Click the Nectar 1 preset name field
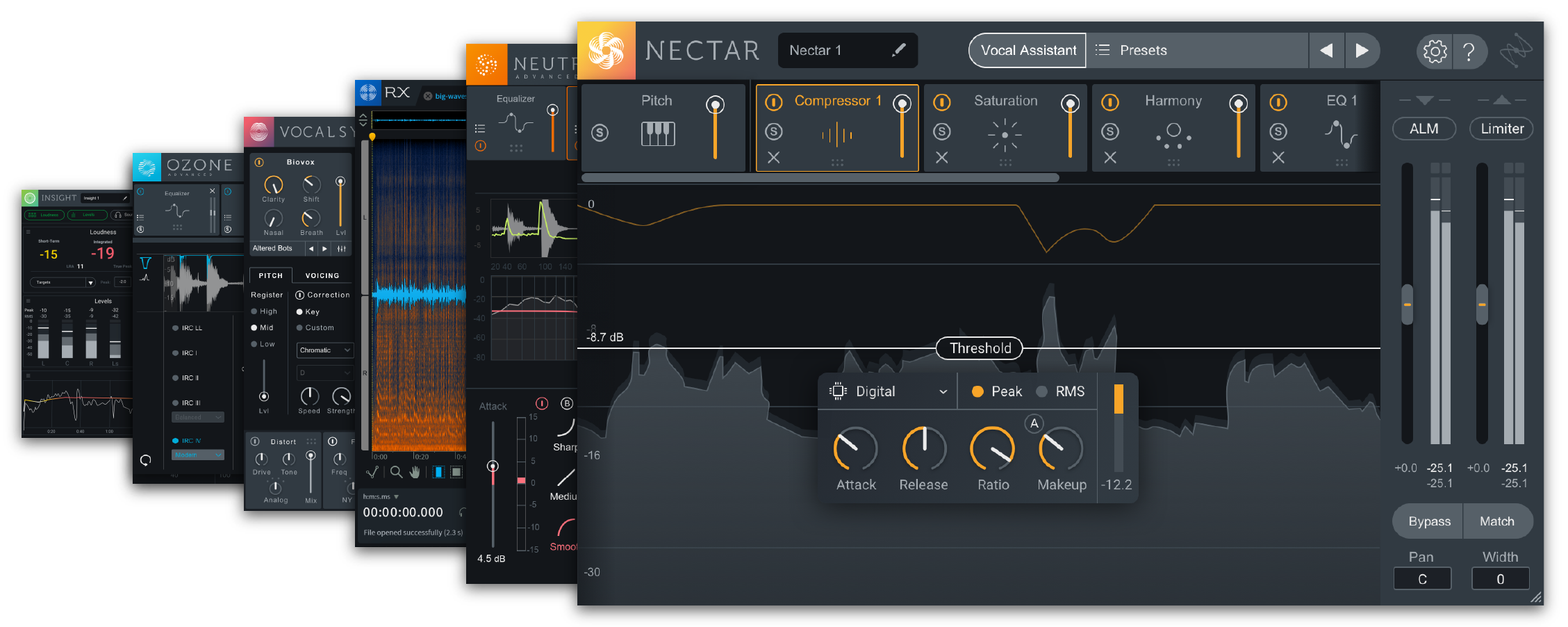The width and height of the screenshot is (1568, 627). pyautogui.click(x=848, y=50)
